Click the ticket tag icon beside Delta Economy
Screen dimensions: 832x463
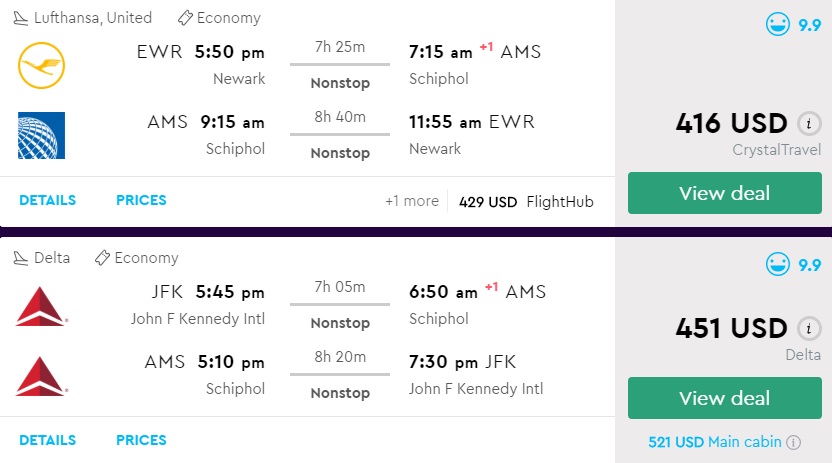[x=102, y=258]
